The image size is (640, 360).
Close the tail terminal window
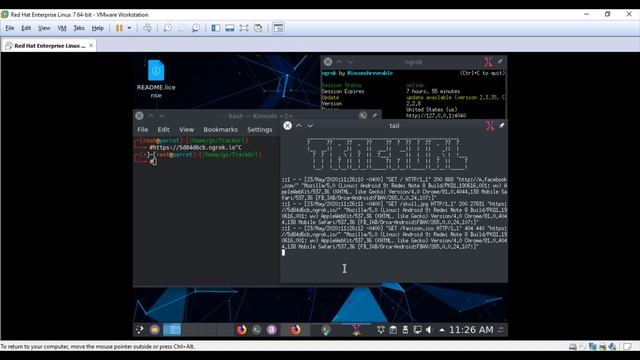tap(287, 125)
